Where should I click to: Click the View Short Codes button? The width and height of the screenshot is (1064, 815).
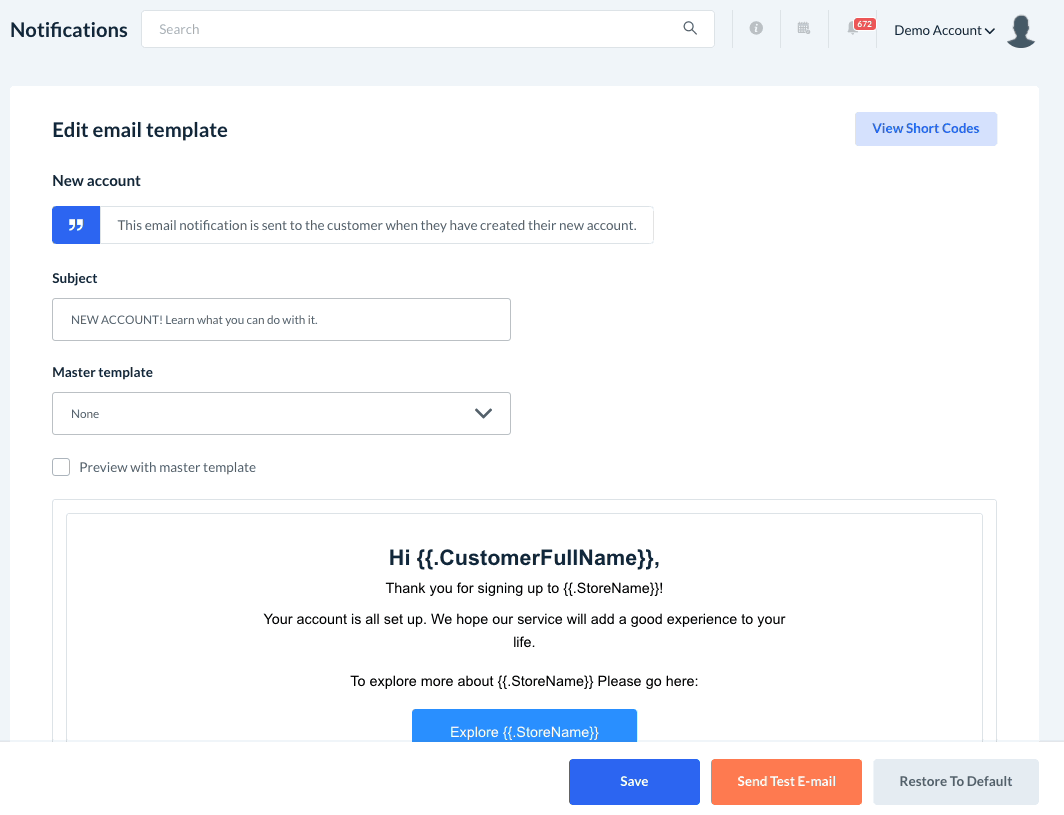[x=925, y=129]
